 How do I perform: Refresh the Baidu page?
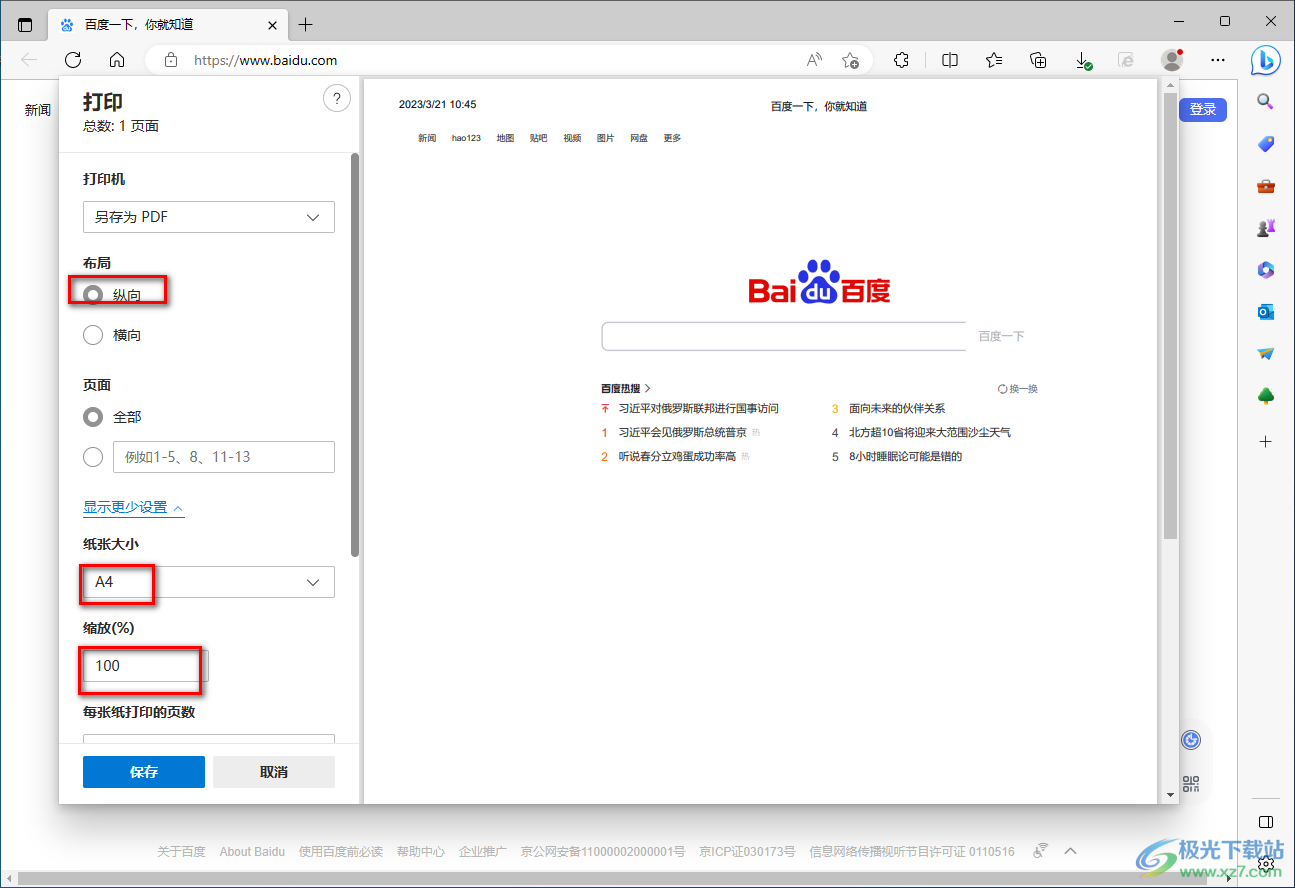tap(72, 60)
